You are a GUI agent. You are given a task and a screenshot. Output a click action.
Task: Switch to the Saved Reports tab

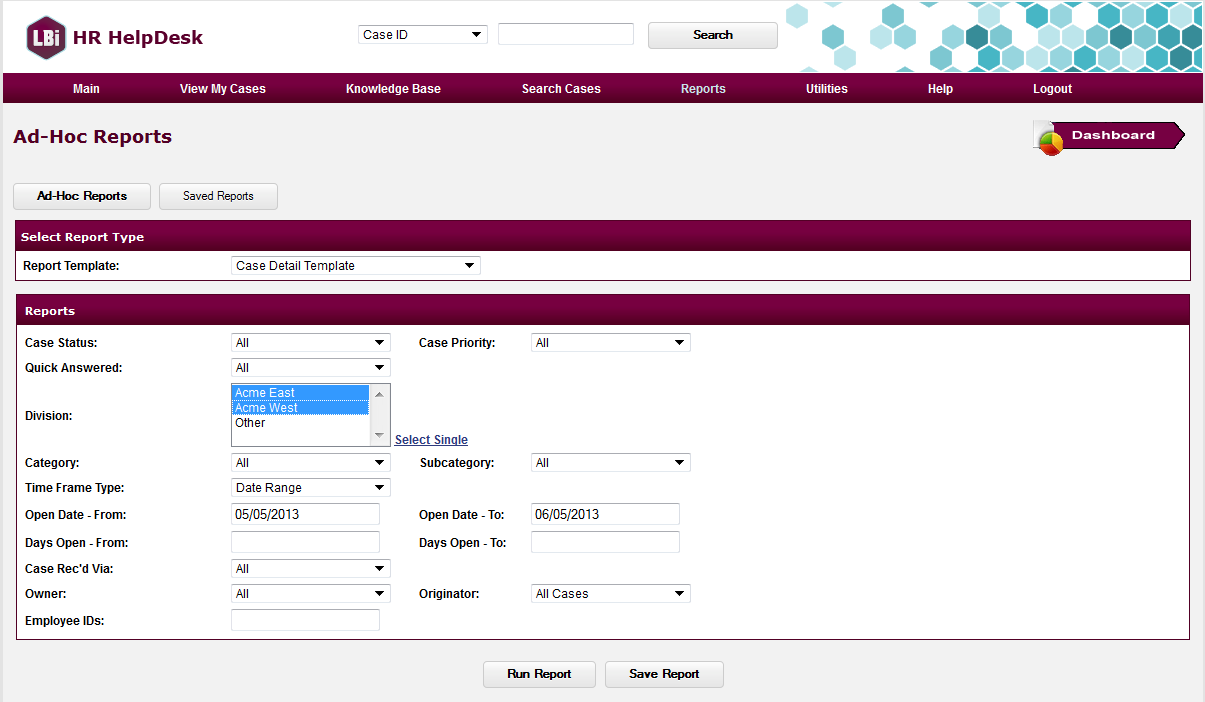coord(218,196)
